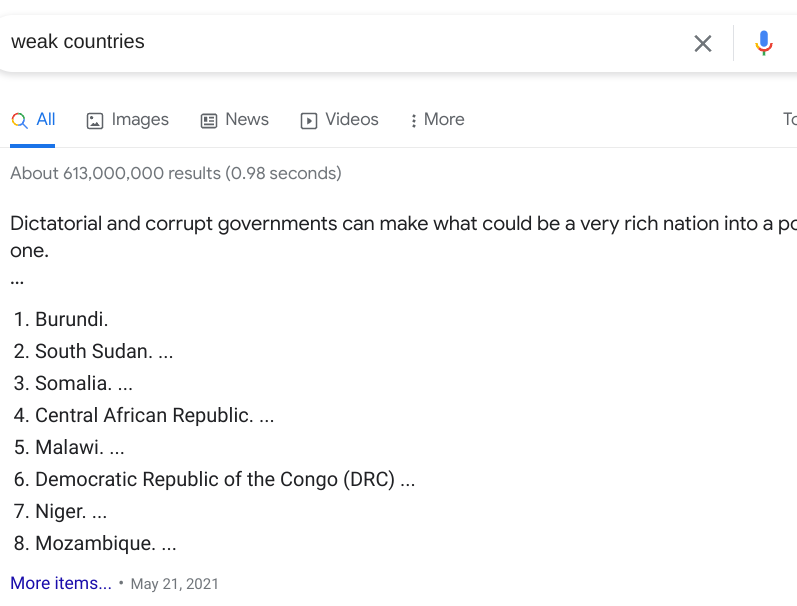The width and height of the screenshot is (797, 606).
Task: Click the Videos tab play icon
Action: (309, 120)
